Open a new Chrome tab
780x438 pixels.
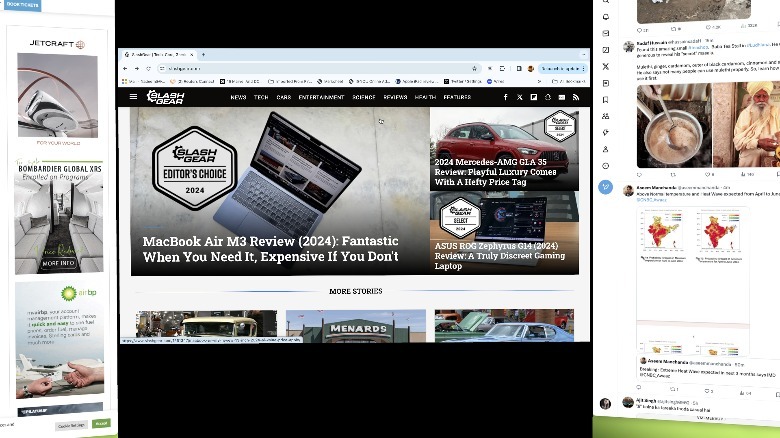coord(203,54)
